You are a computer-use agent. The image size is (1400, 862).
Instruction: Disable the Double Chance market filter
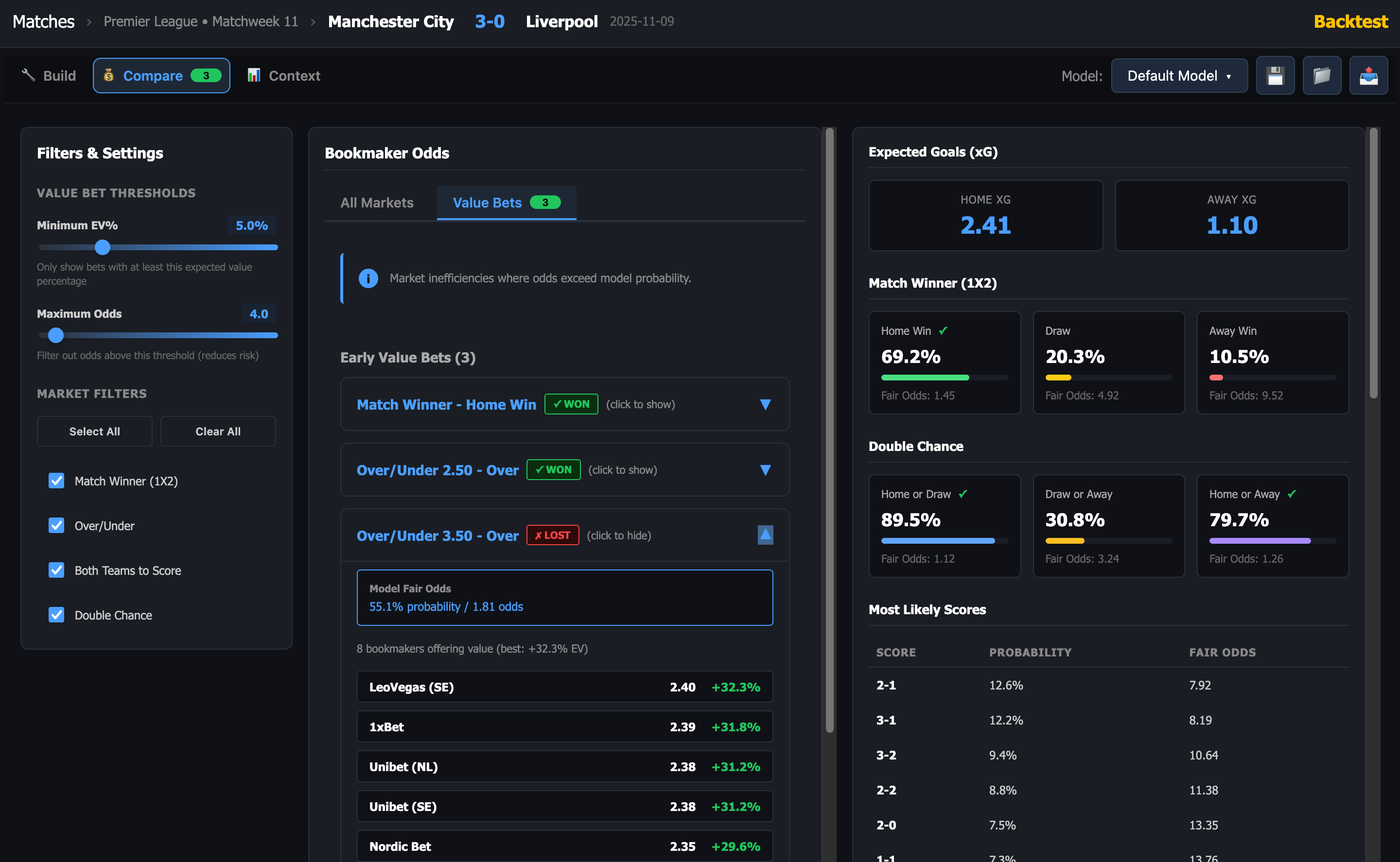click(56, 615)
